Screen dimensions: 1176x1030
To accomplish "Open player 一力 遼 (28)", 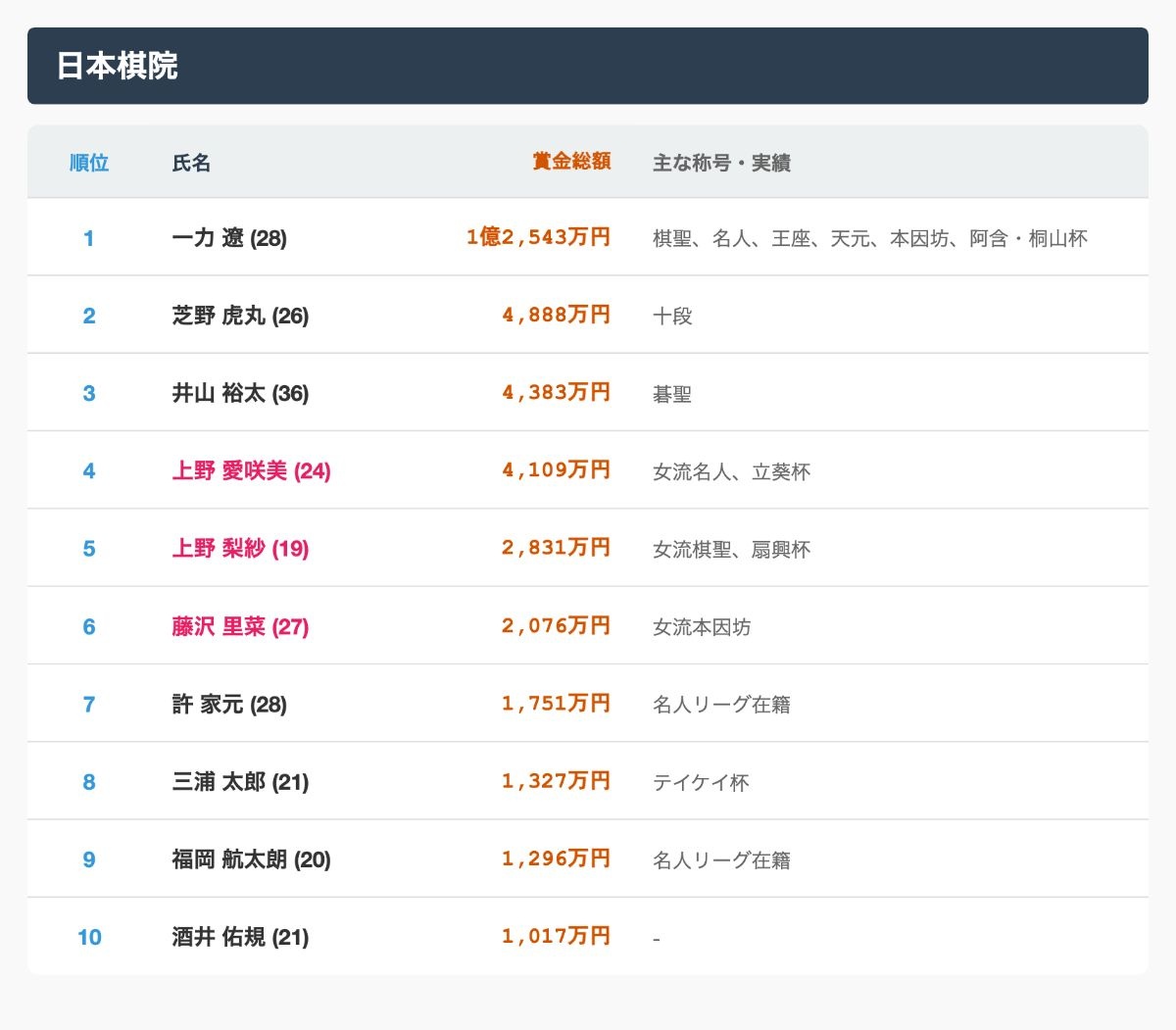I will [229, 238].
